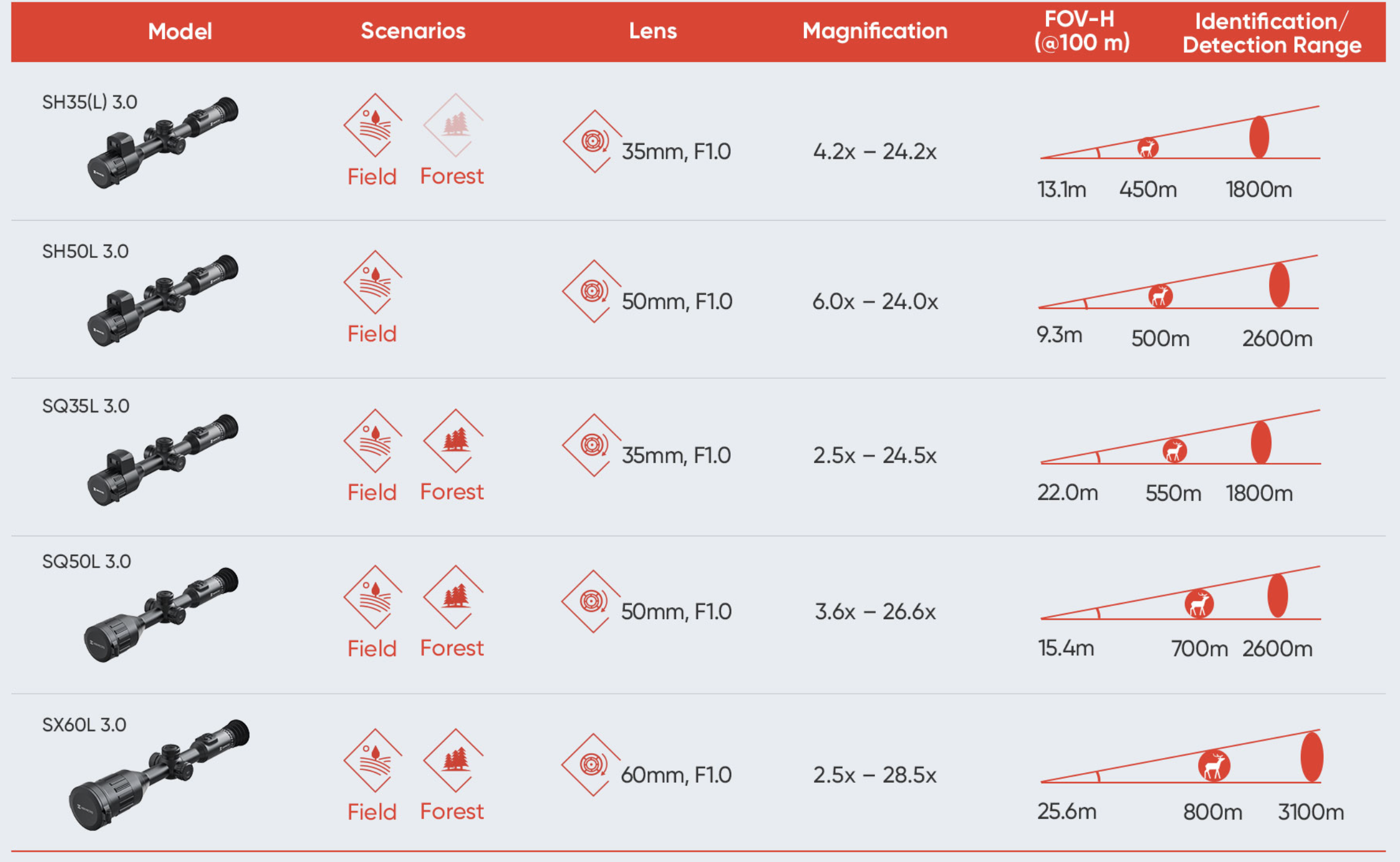Click the Identification/Detection Range header
The height and width of the screenshot is (862, 1400).
1271,33
